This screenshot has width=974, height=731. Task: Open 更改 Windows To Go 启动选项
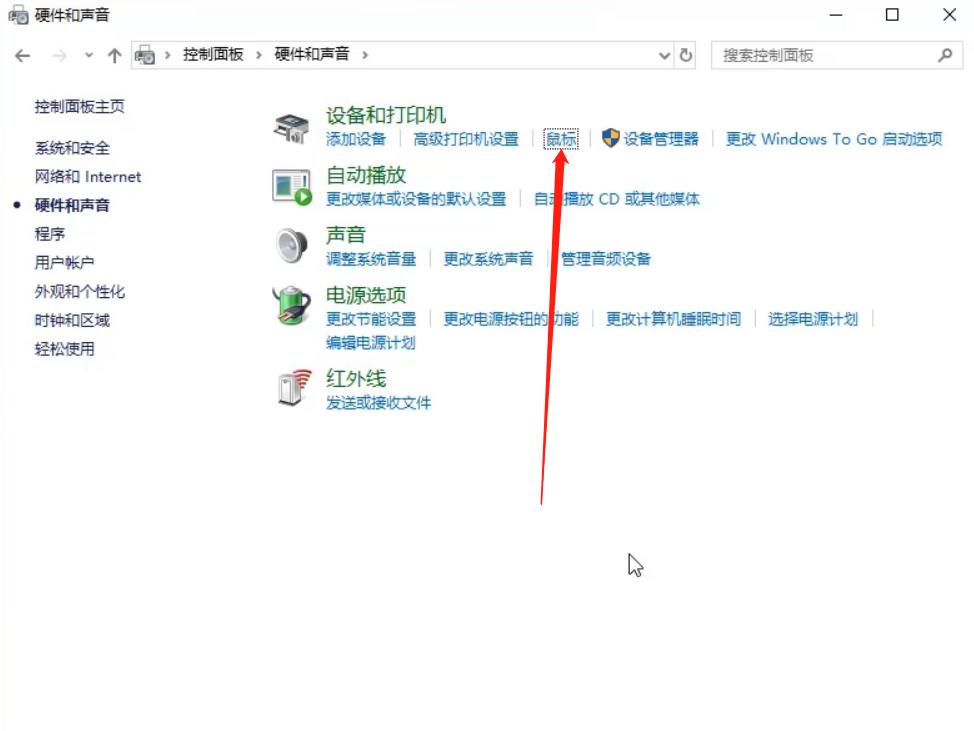(x=834, y=139)
